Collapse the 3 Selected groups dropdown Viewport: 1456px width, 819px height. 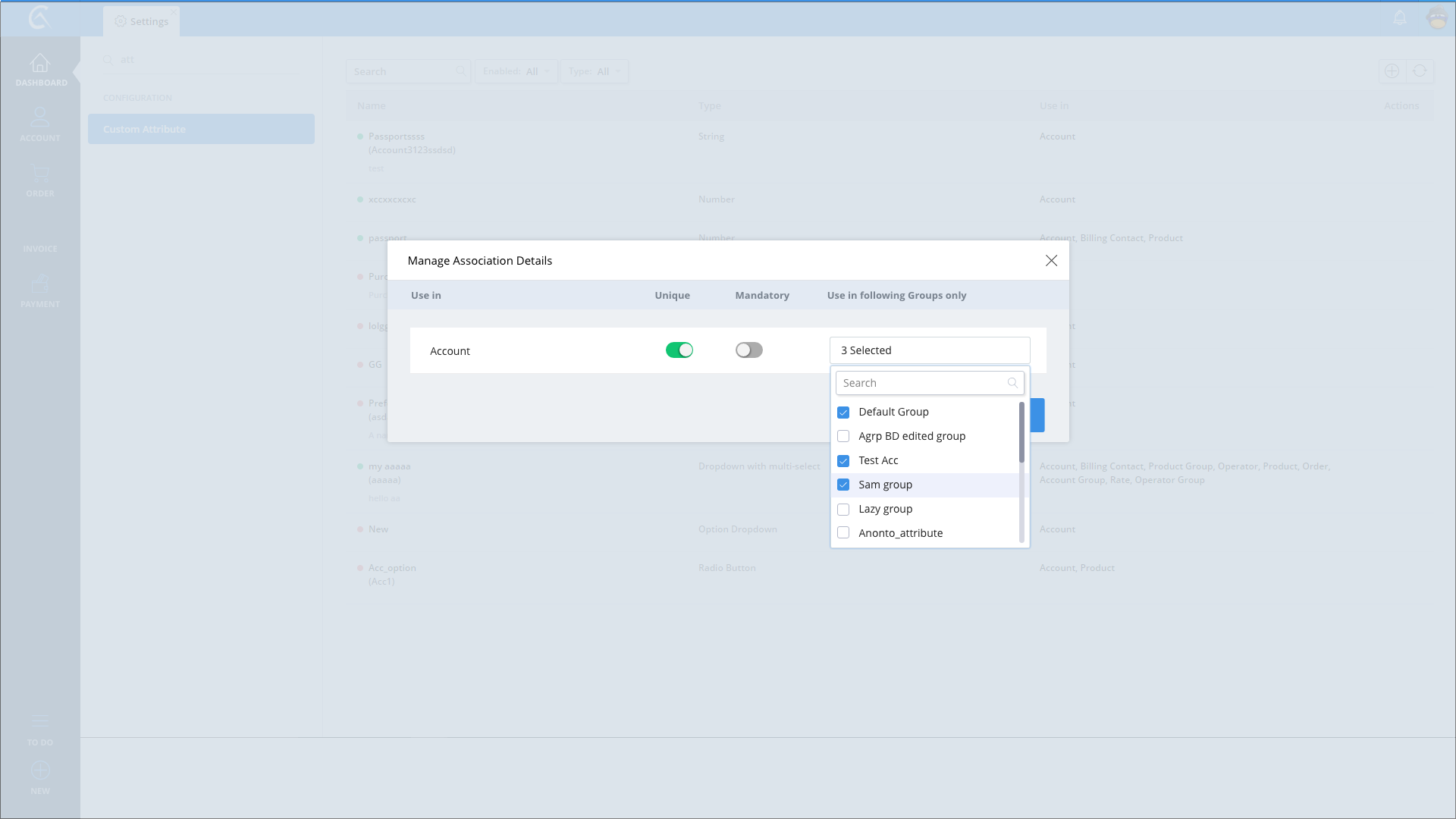tap(929, 350)
